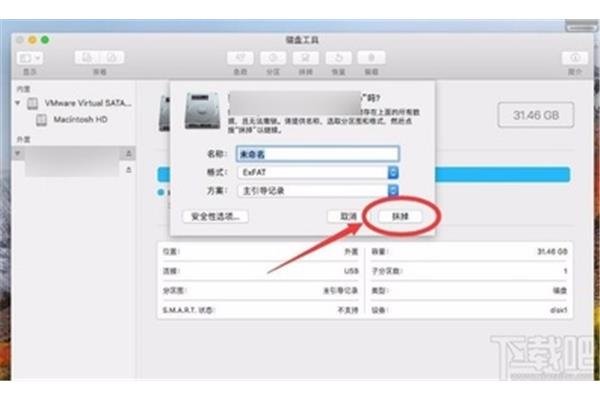Click the 外置 sidebar section header

tap(23, 140)
